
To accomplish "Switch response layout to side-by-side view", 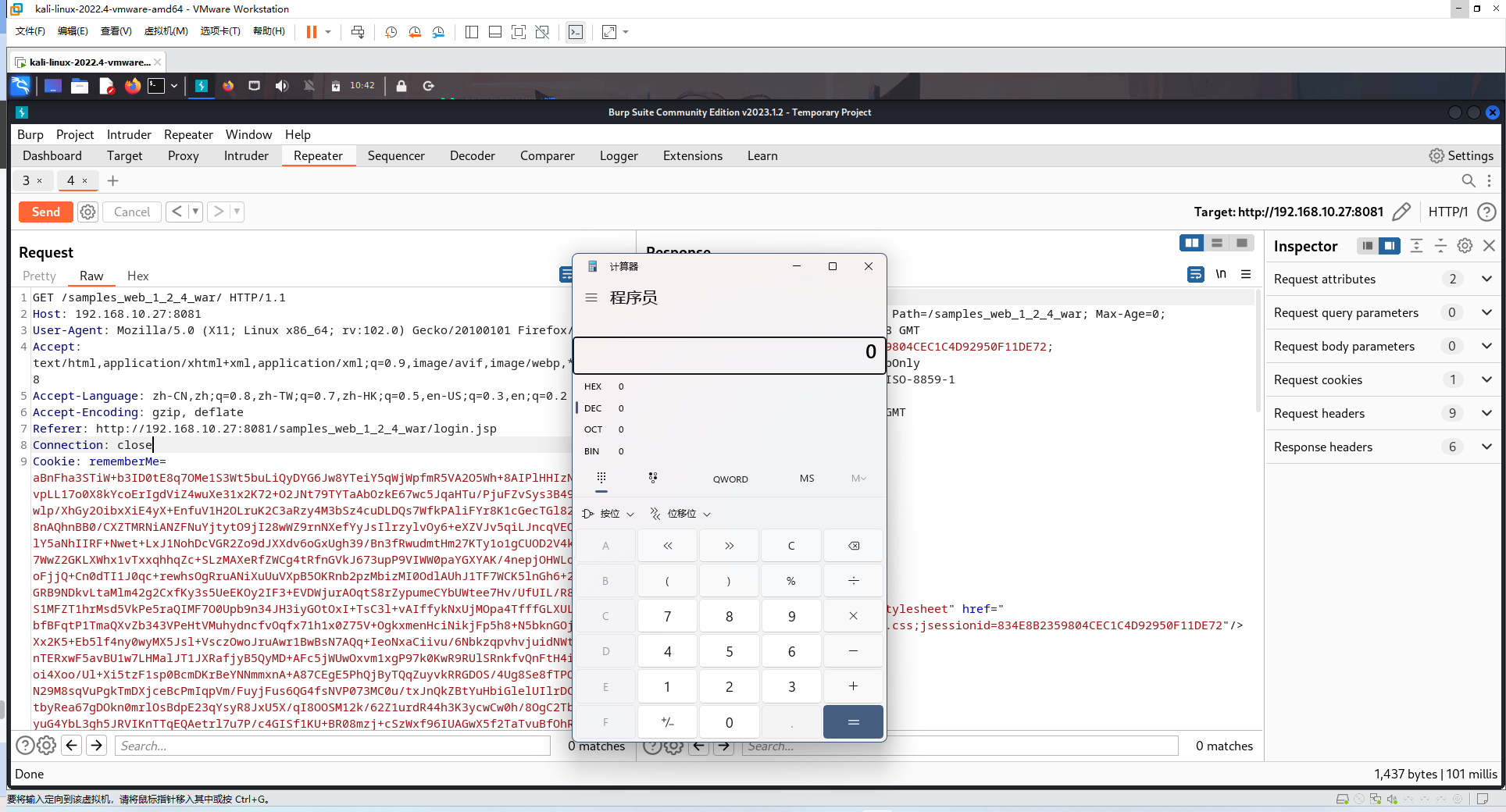I will click(1192, 243).
